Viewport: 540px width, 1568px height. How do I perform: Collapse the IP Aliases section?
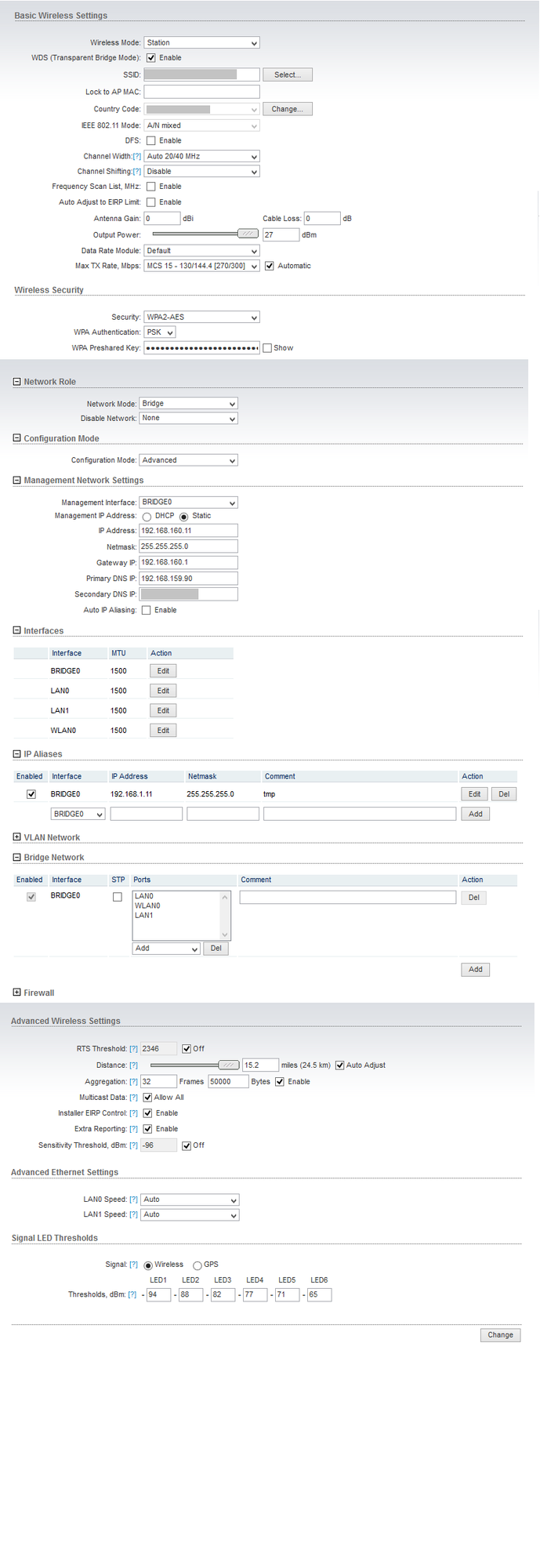[x=17, y=754]
